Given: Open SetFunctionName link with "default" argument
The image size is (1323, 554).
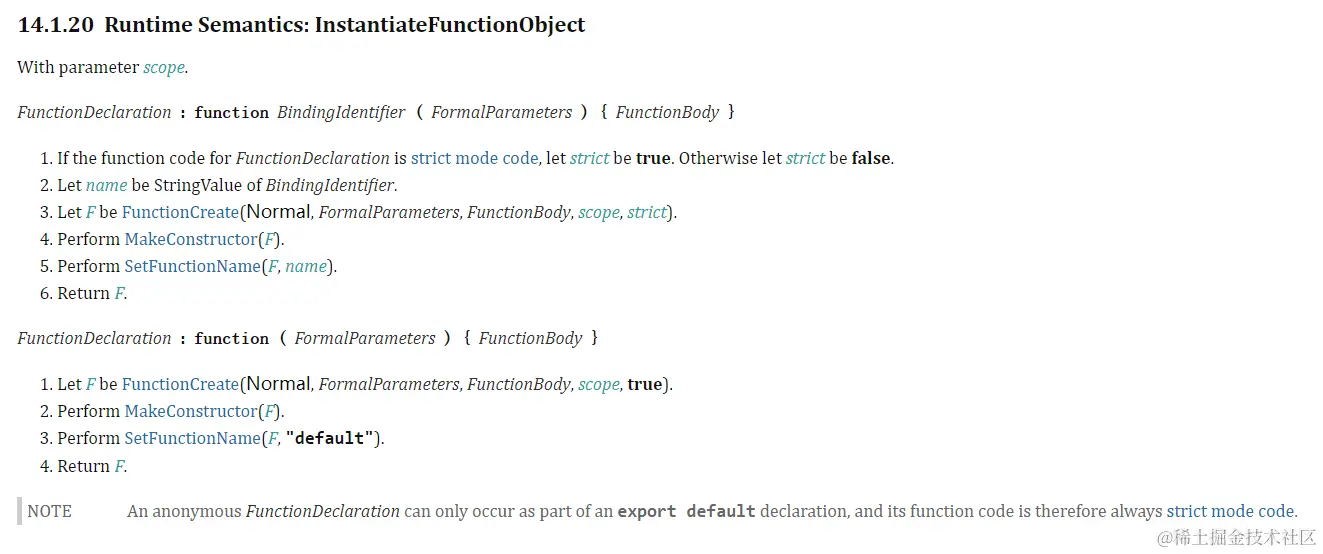Looking at the screenshot, I should [192, 438].
